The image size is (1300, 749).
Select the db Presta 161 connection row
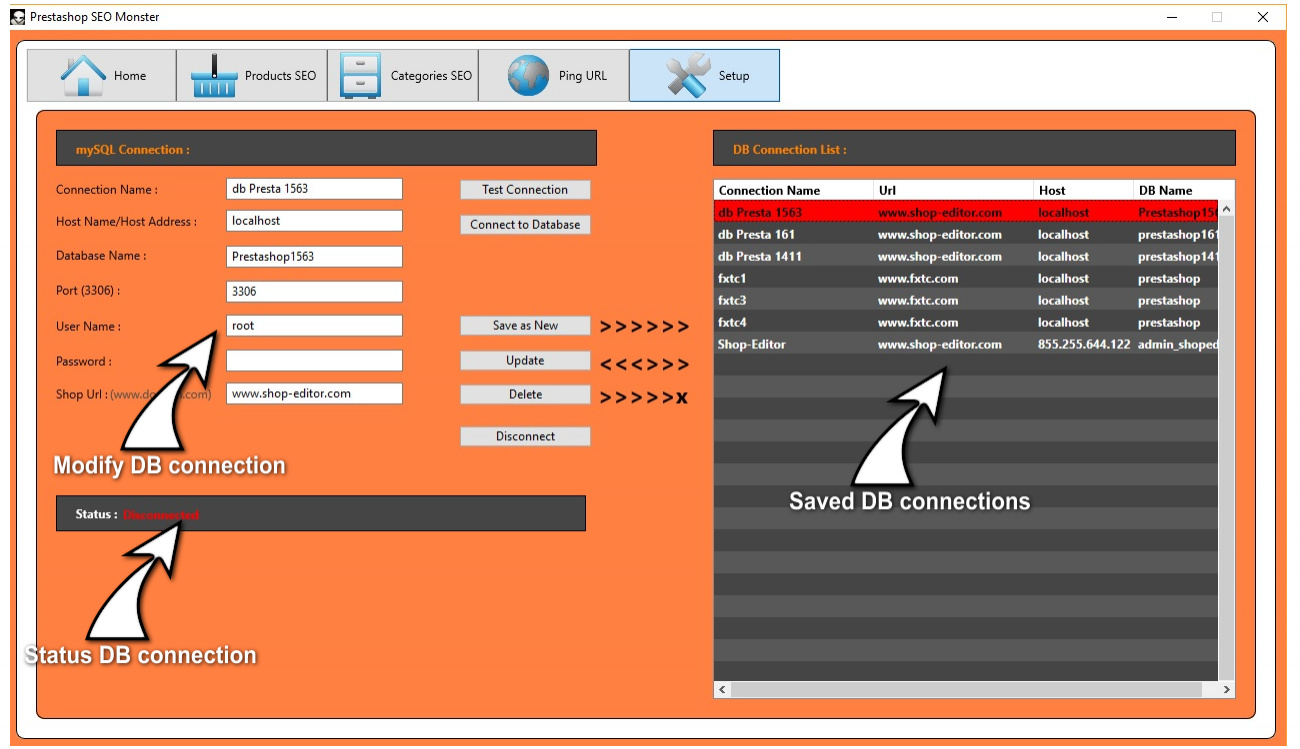[x=966, y=234]
